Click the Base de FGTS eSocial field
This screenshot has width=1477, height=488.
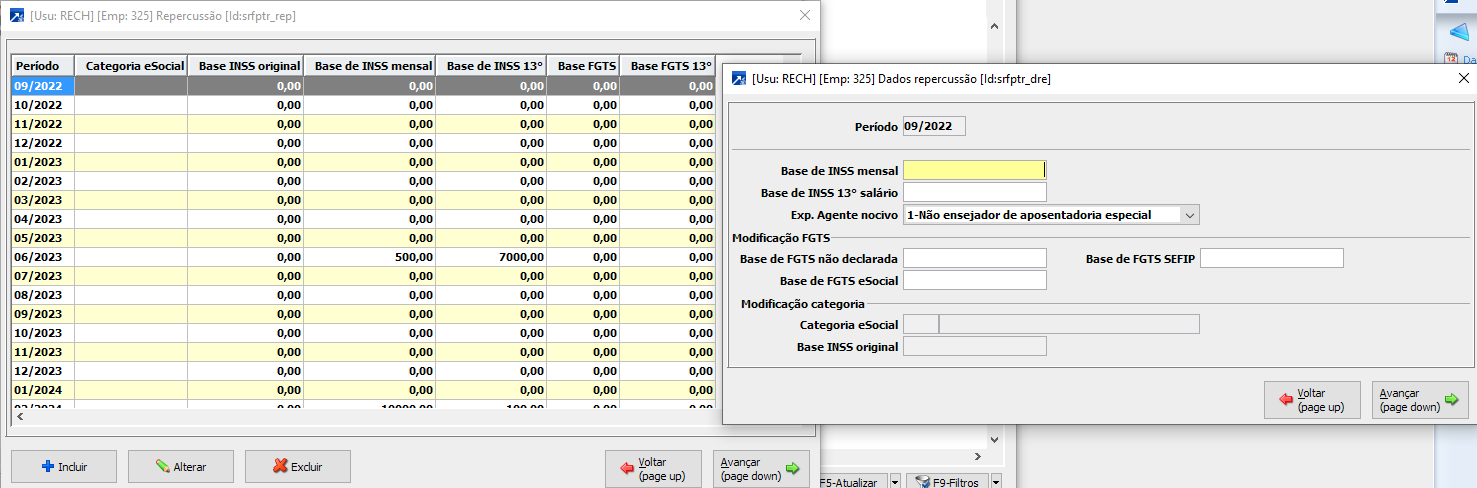coord(974,281)
